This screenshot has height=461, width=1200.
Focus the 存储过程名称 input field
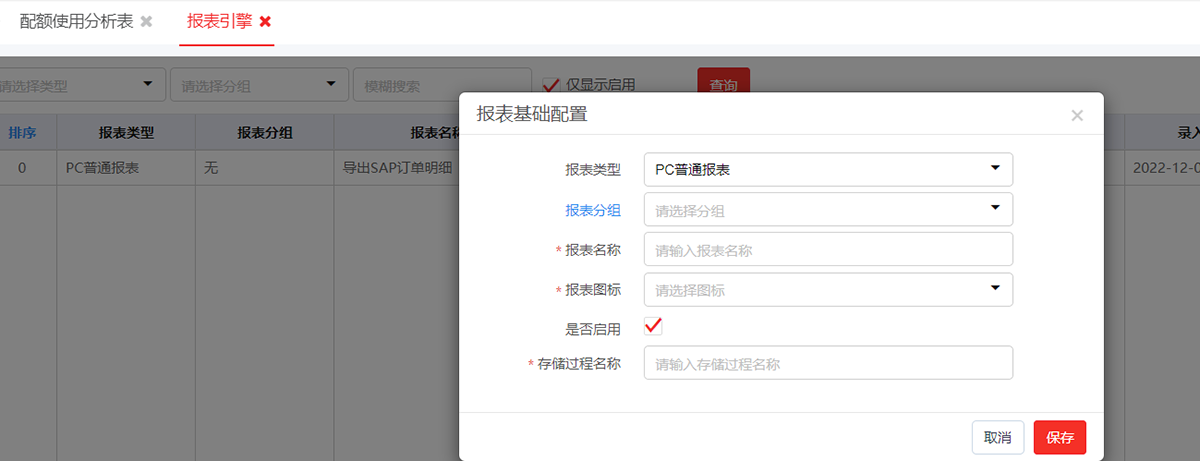point(828,363)
